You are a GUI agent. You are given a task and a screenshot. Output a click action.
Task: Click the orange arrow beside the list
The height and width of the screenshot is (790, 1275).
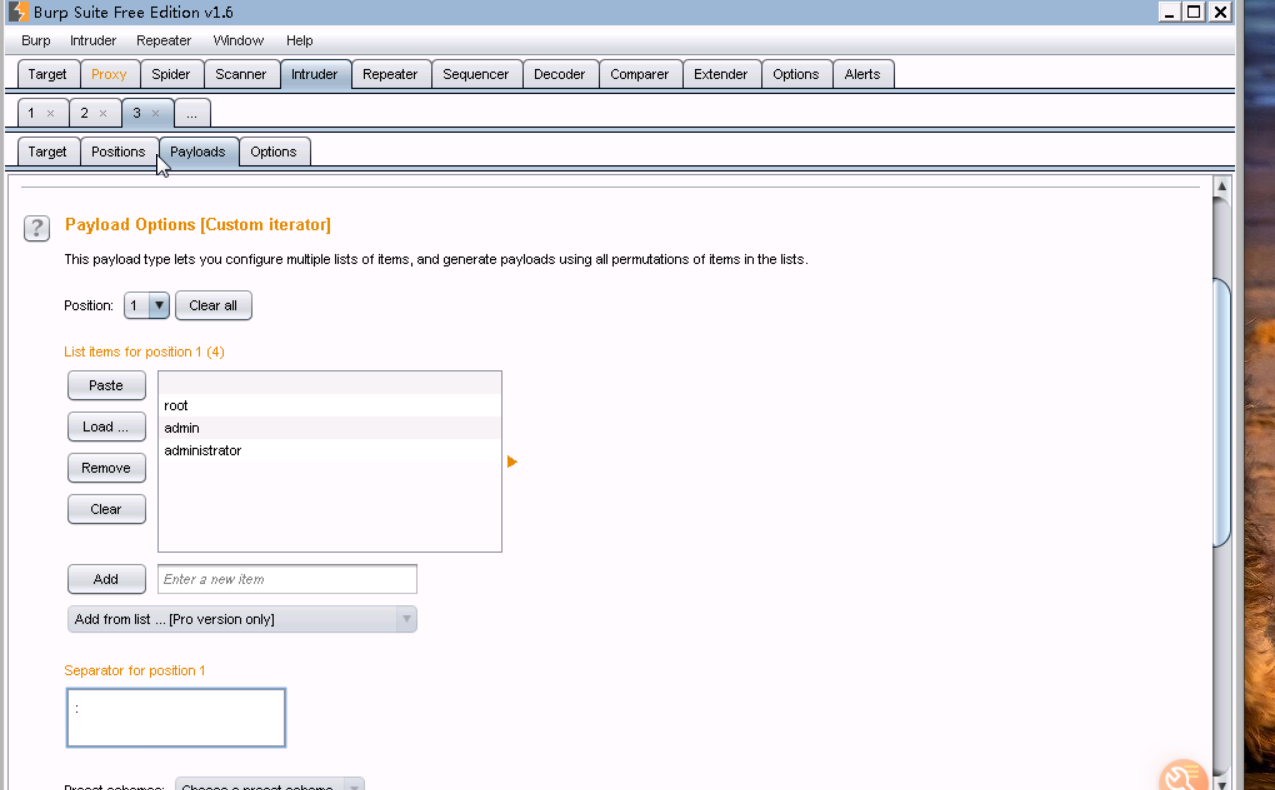click(x=512, y=461)
